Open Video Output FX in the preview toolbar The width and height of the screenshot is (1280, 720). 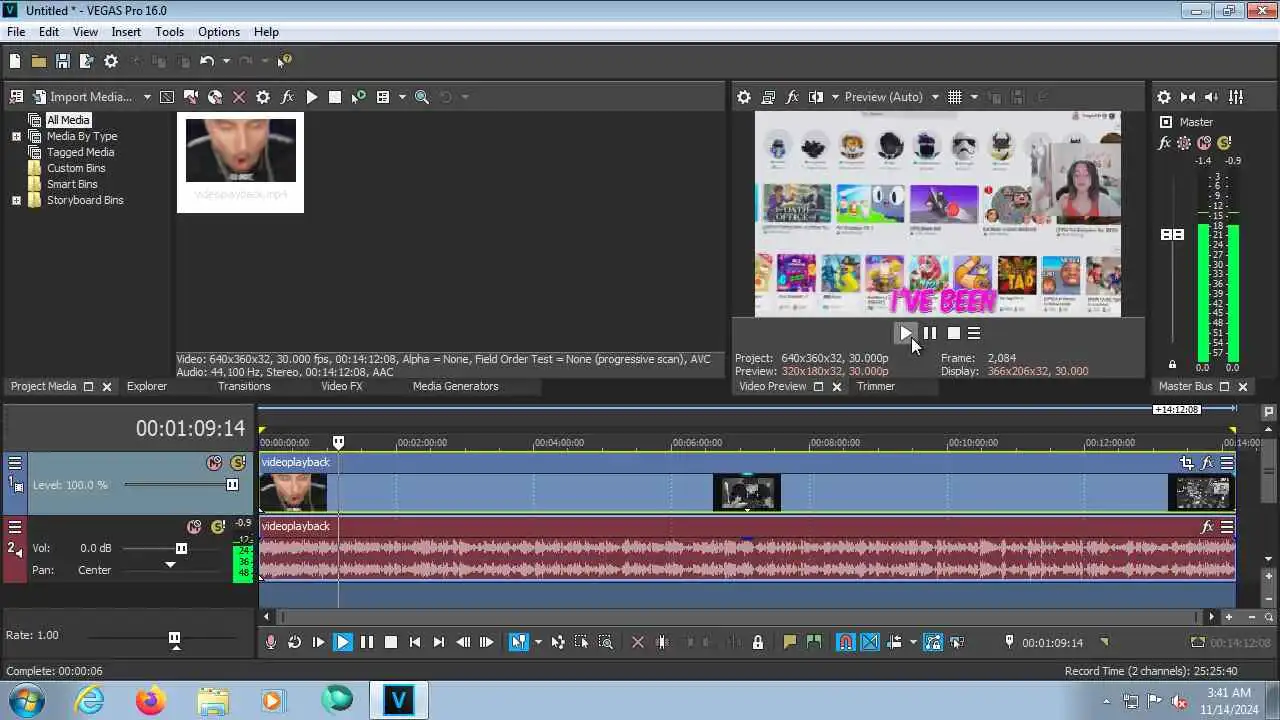coord(792,97)
